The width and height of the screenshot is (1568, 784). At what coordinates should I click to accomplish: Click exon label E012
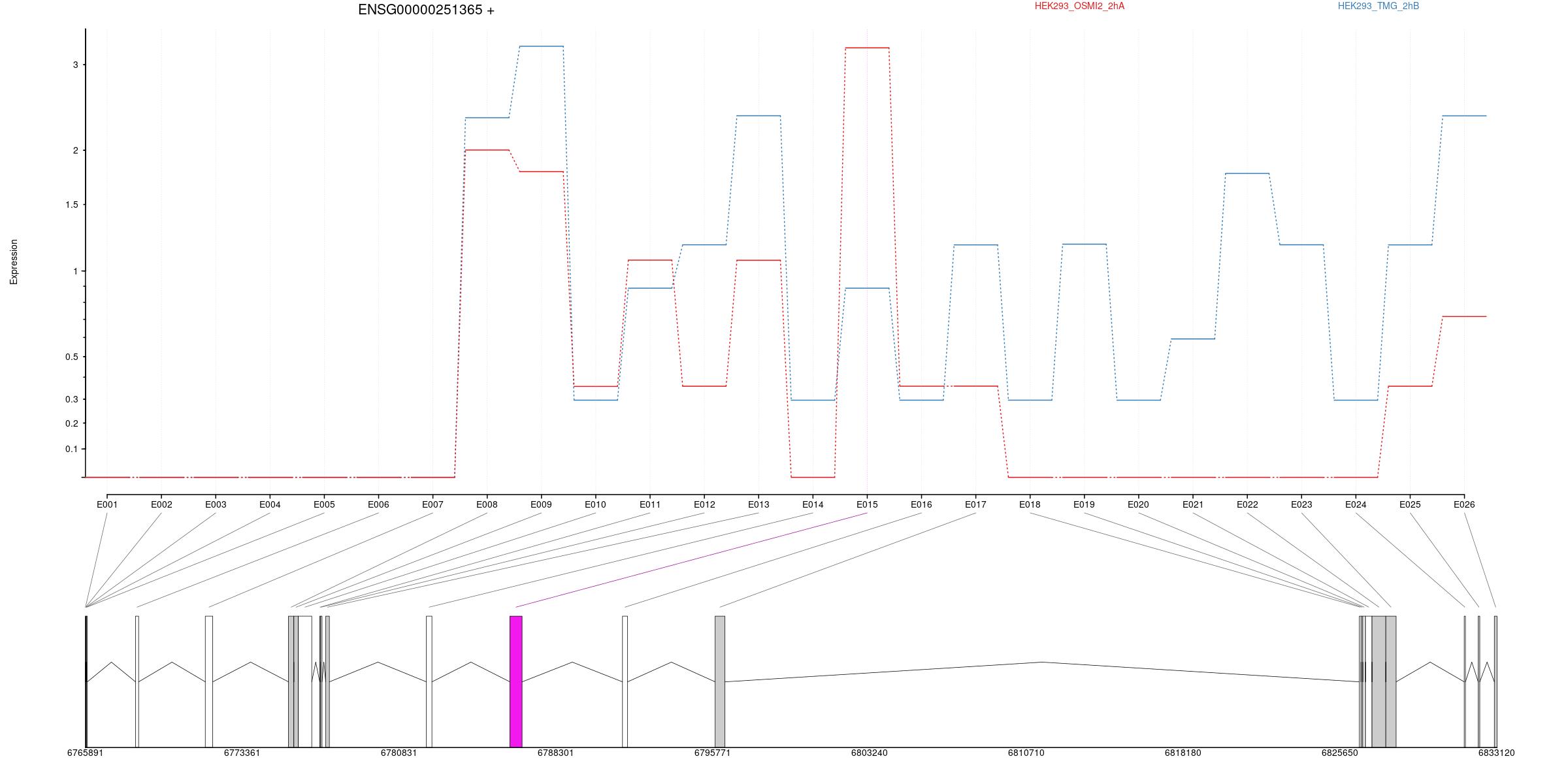[x=704, y=504]
